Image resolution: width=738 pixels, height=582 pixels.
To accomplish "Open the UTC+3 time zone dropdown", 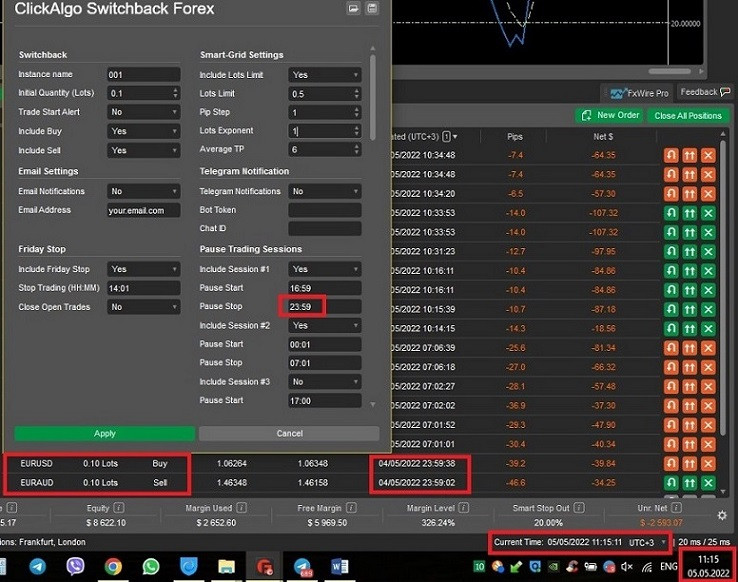I will click(649, 542).
